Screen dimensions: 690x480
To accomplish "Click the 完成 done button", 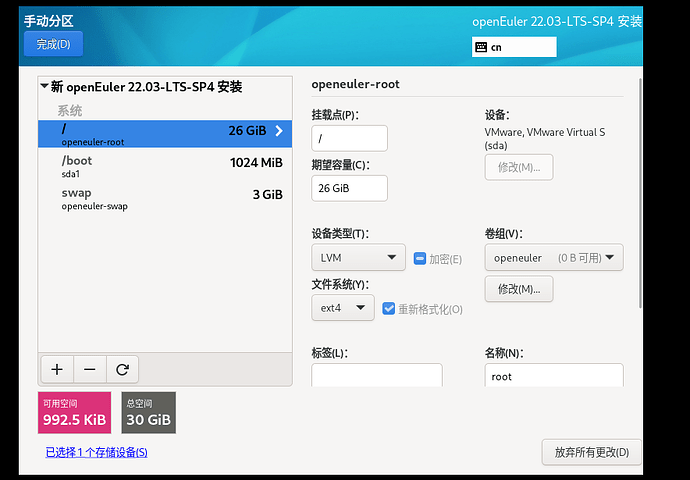I will pos(53,44).
